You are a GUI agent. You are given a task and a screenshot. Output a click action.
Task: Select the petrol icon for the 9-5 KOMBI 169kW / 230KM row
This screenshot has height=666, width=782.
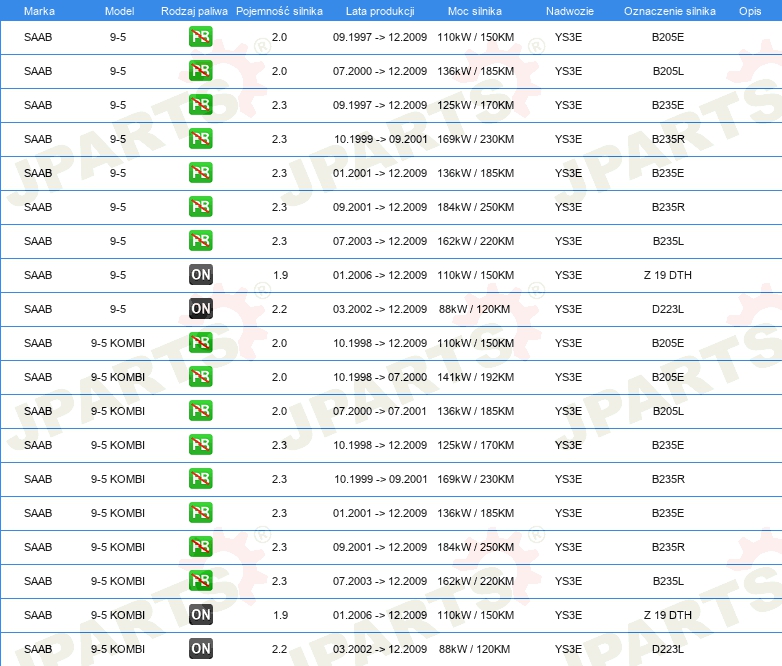[x=200, y=478]
